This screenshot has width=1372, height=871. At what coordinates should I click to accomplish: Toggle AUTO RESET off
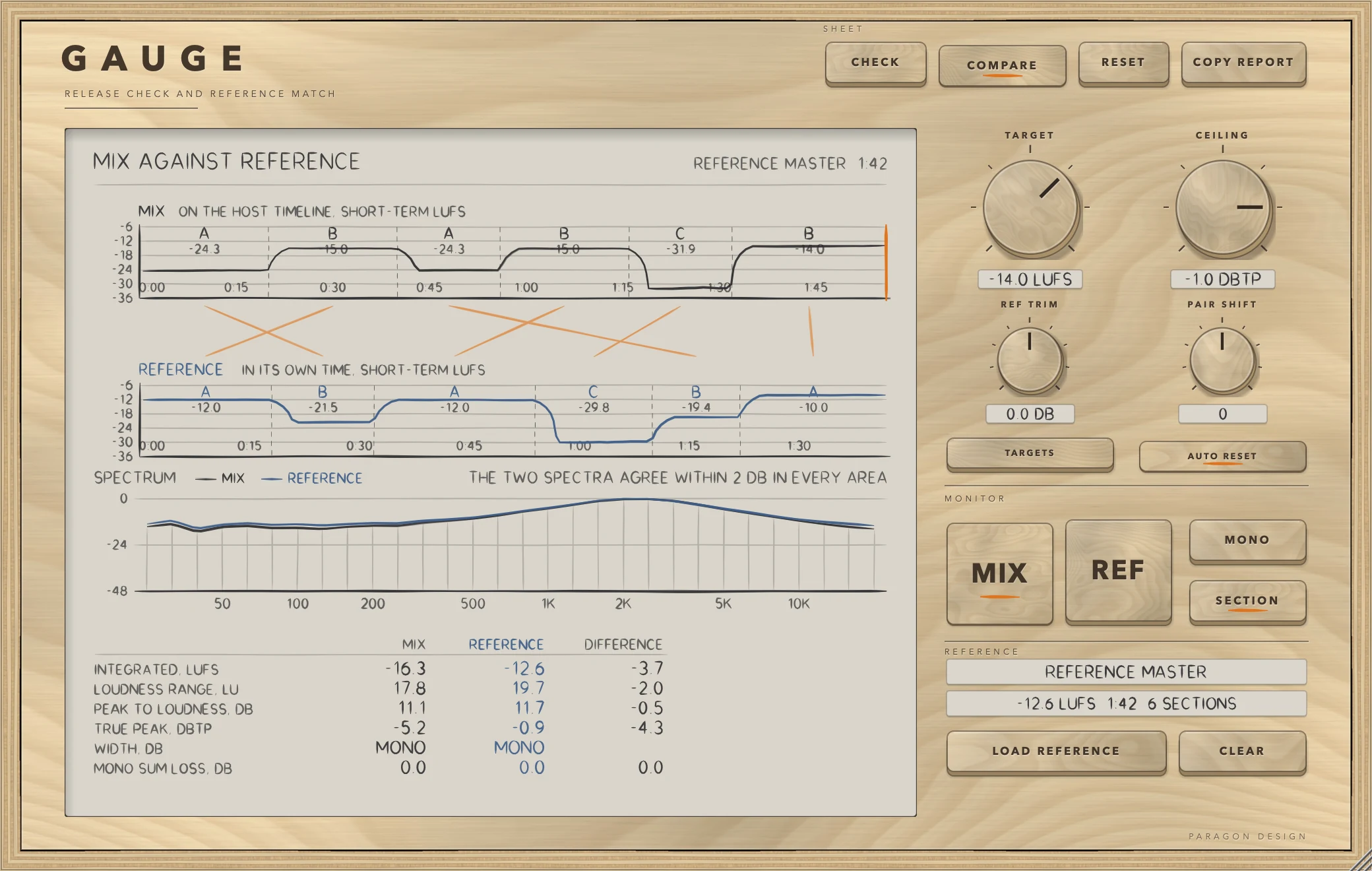tap(1222, 456)
